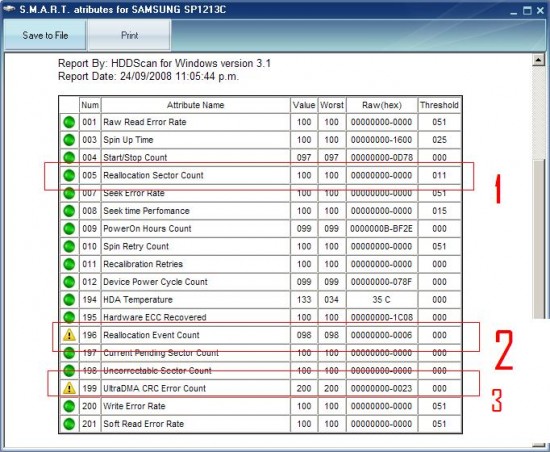Click green status icon for Write Error Rate
This screenshot has height=452, width=550.
click(69, 406)
